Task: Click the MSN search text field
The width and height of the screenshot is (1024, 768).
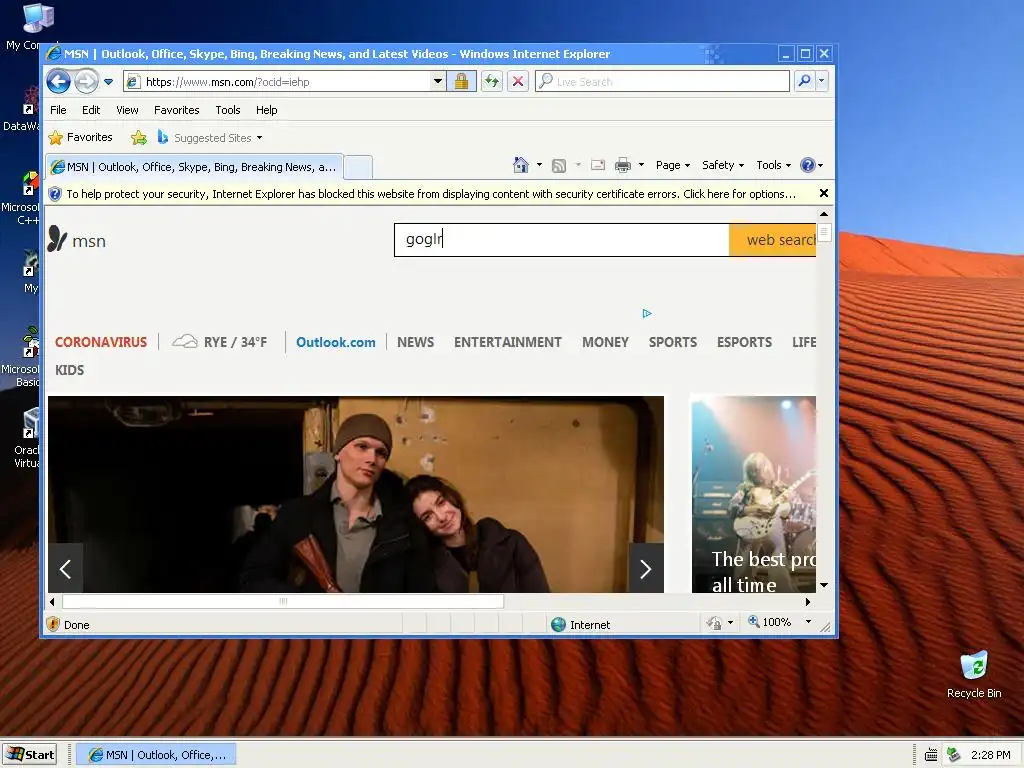Action: pos(562,240)
